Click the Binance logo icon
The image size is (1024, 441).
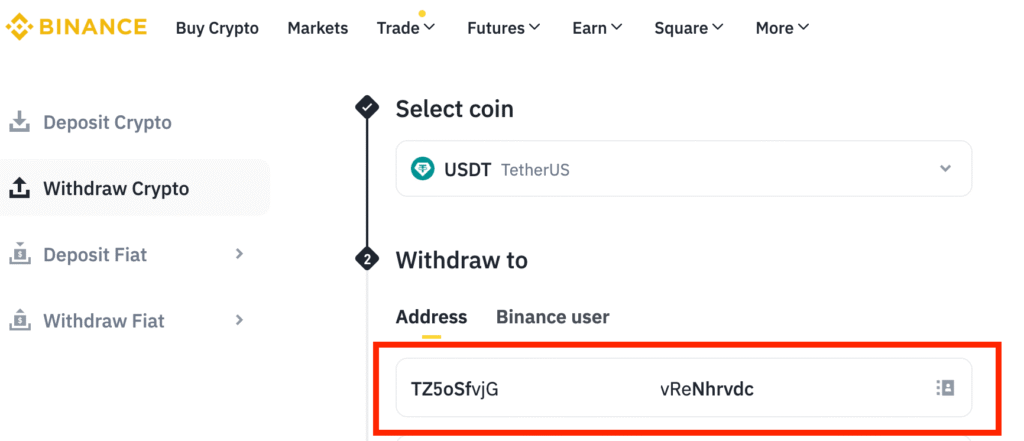[18, 27]
